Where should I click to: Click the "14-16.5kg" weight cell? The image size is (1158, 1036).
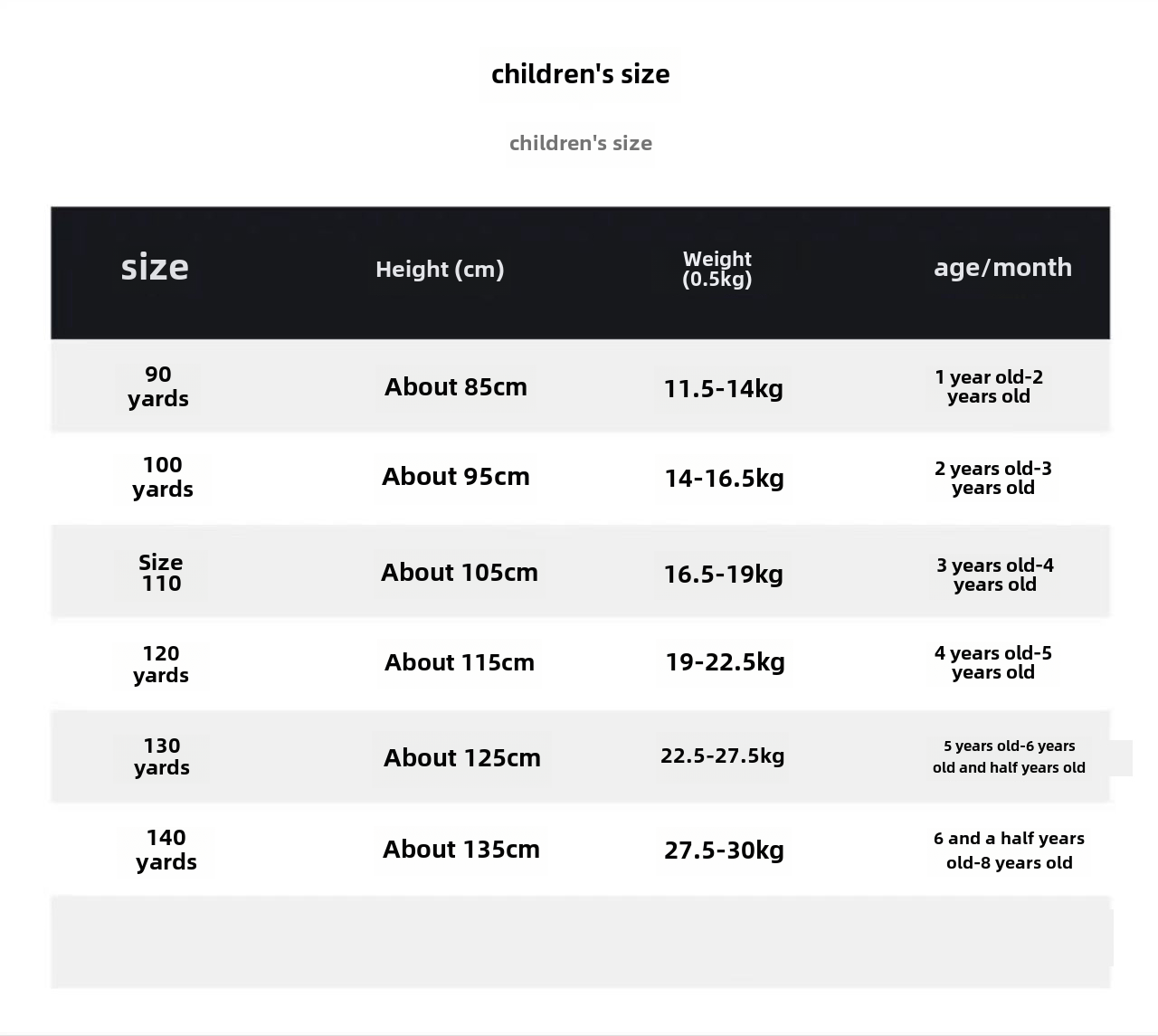[724, 479]
